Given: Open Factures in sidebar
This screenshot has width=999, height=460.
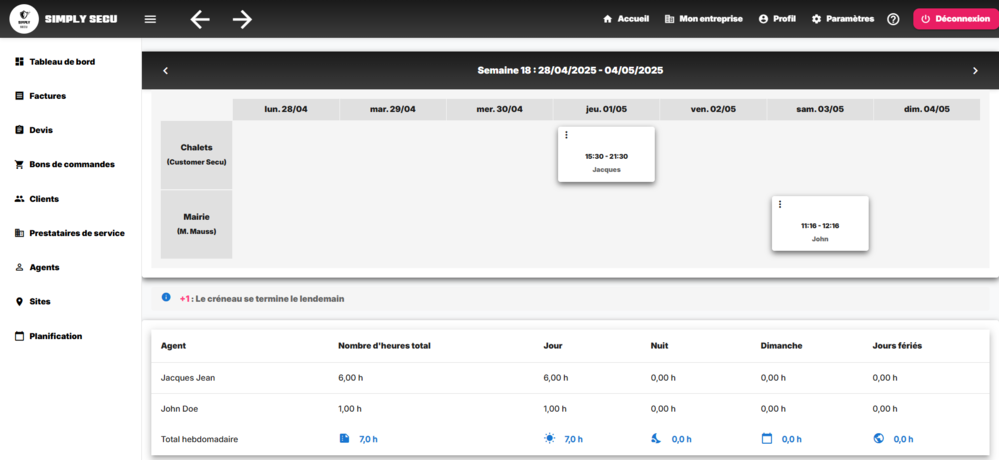Looking at the screenshot, I should click(x=47, y=96).
